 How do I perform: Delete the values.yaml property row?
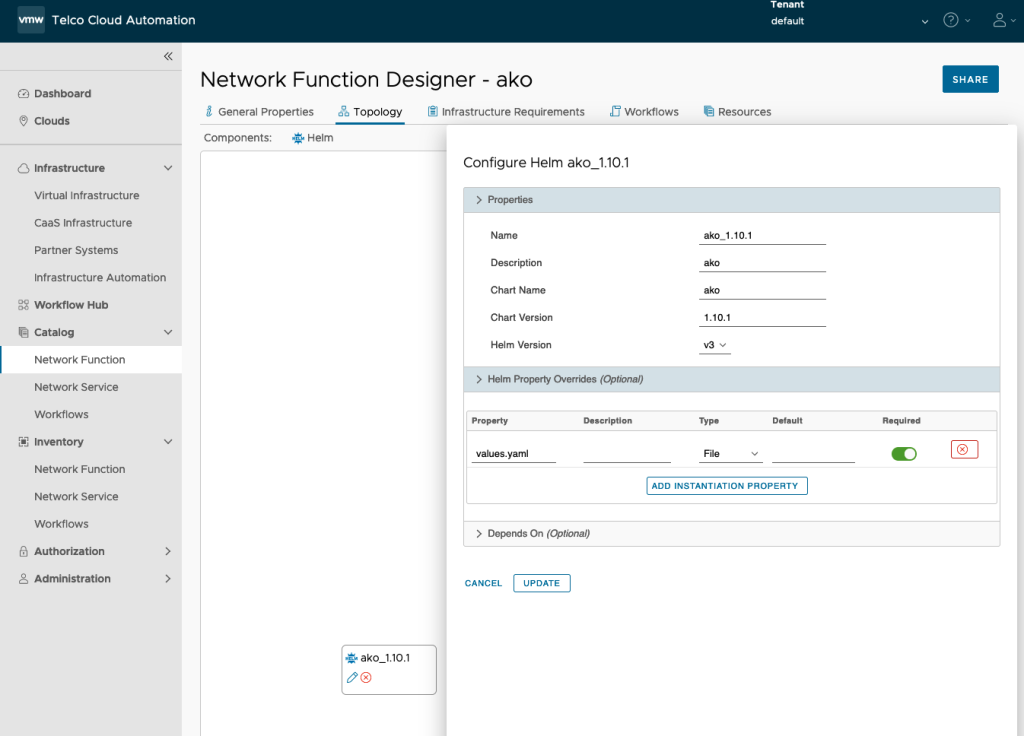pyautogui.click(x=964, y=449)
